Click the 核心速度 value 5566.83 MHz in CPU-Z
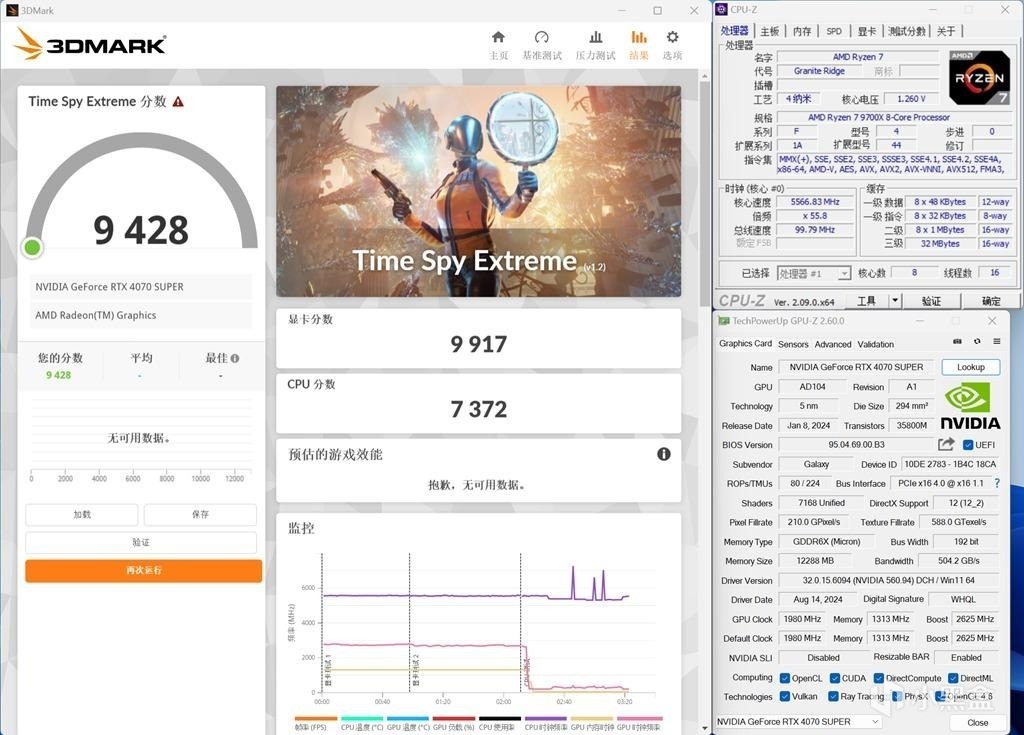The image size is (1024, 735). pos(815,202)
